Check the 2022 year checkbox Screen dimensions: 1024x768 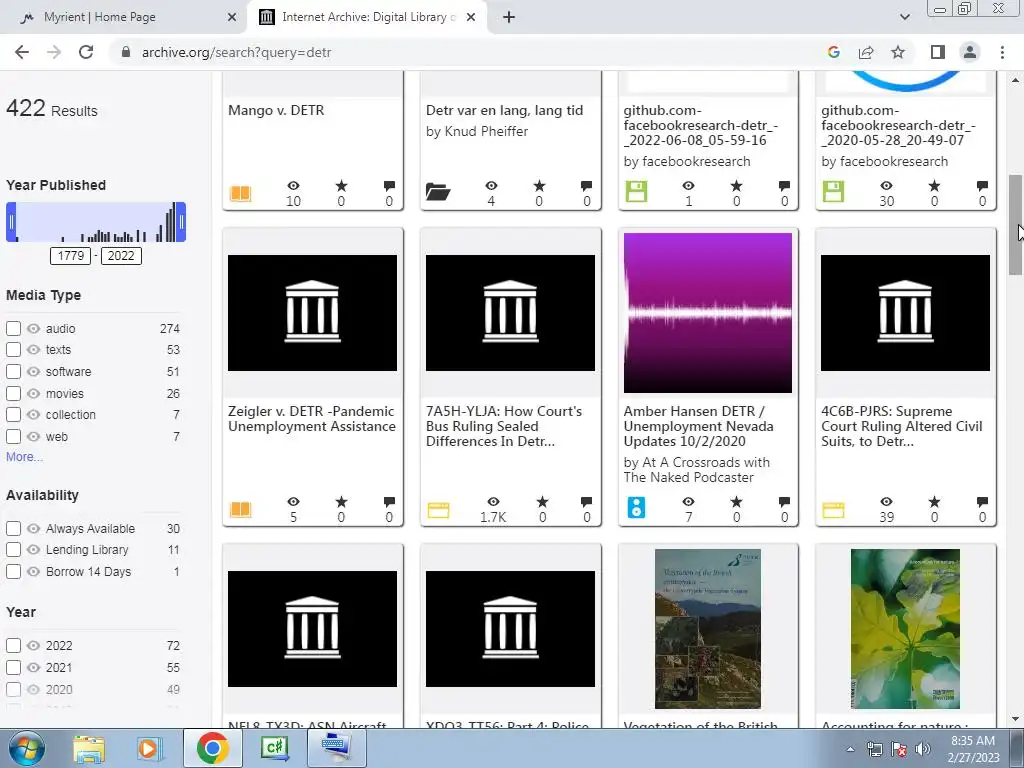point(13,645)
